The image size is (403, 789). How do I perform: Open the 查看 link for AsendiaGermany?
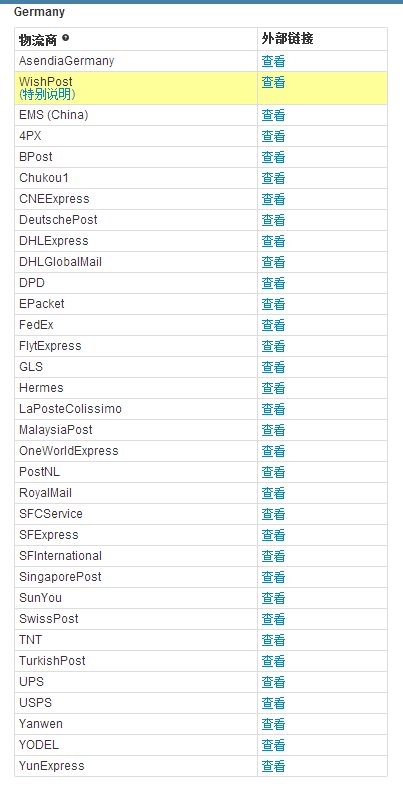(x=273, y=61)
